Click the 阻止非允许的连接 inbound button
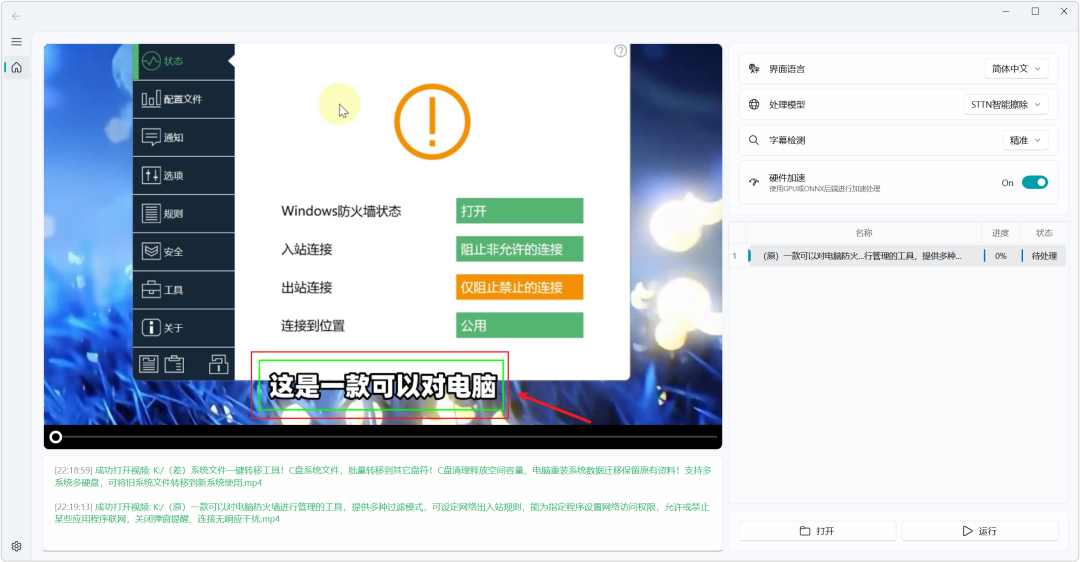This screenshot has width=1080, height=562. tap(519, 249)
